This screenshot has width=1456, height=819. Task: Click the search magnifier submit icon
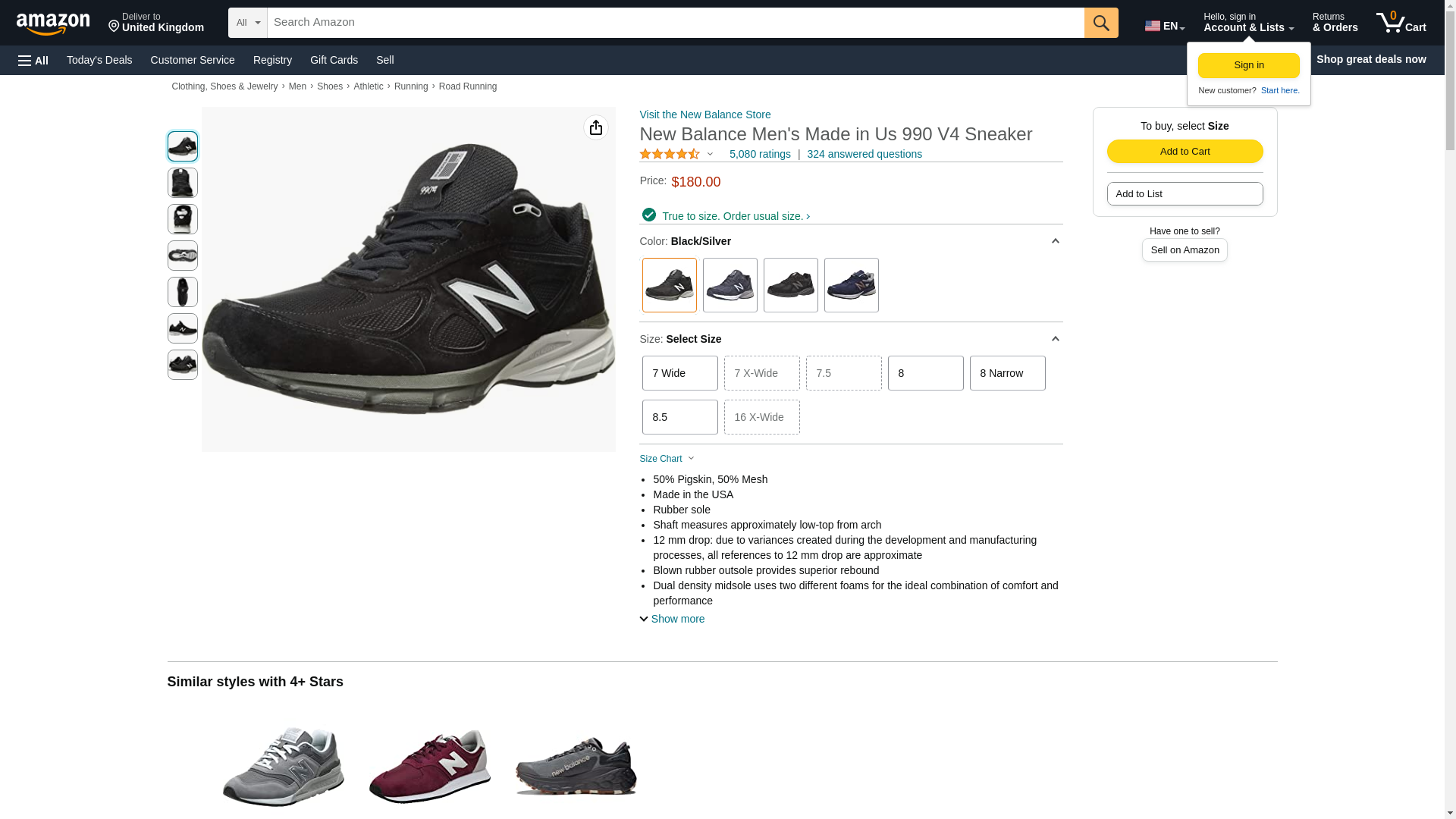pyautogui.click(x=1100, y=23)
